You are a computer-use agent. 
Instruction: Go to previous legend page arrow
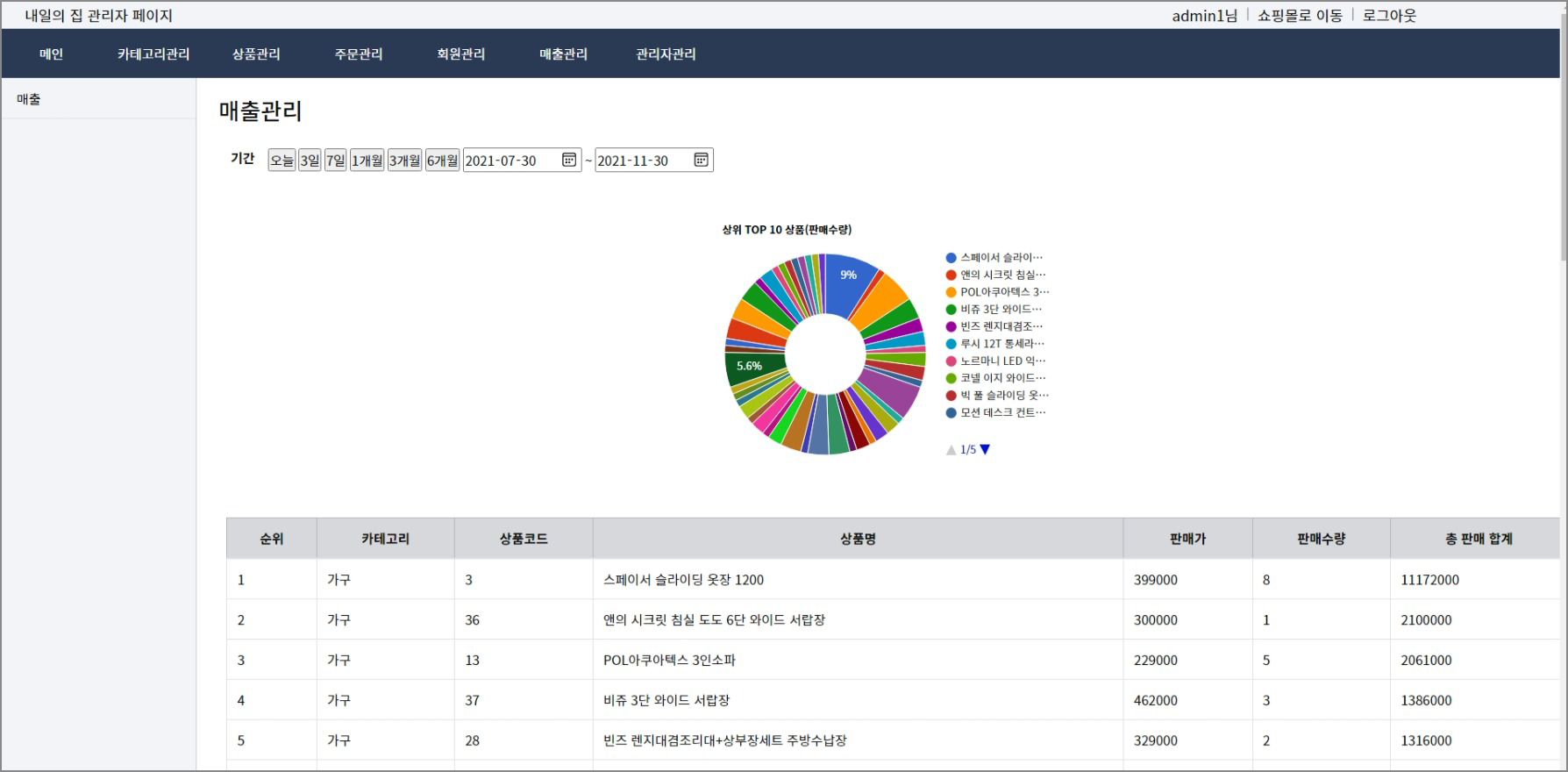coord(951,449)
